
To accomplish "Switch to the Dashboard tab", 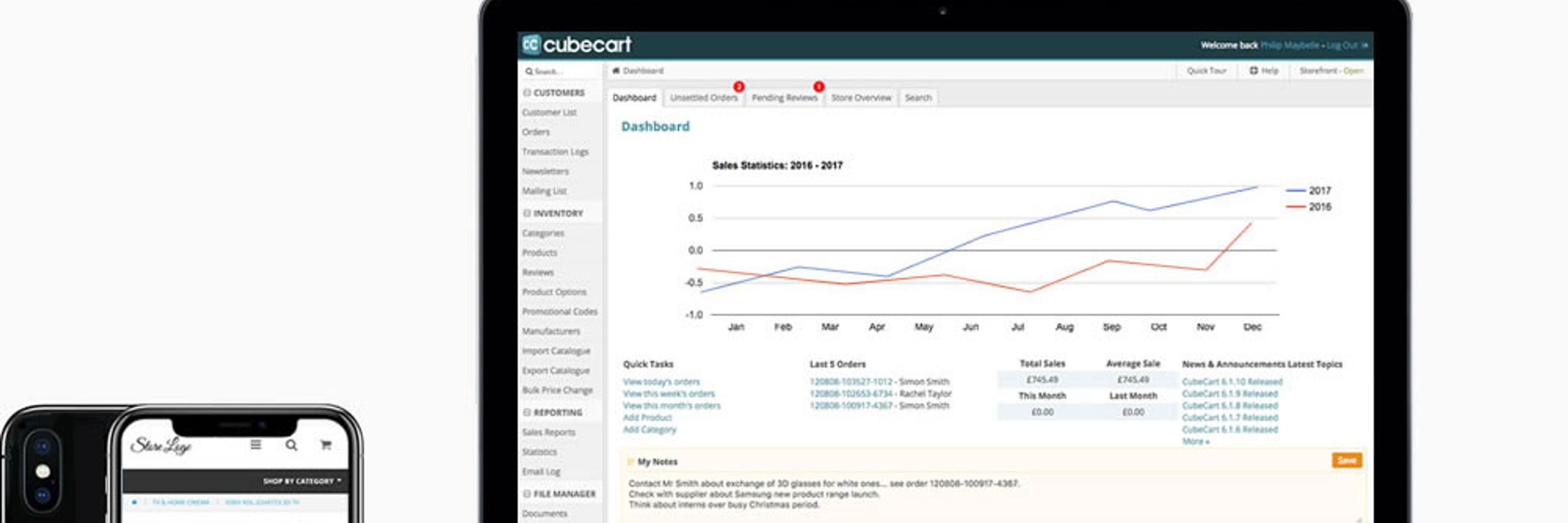I will point(635,98).
